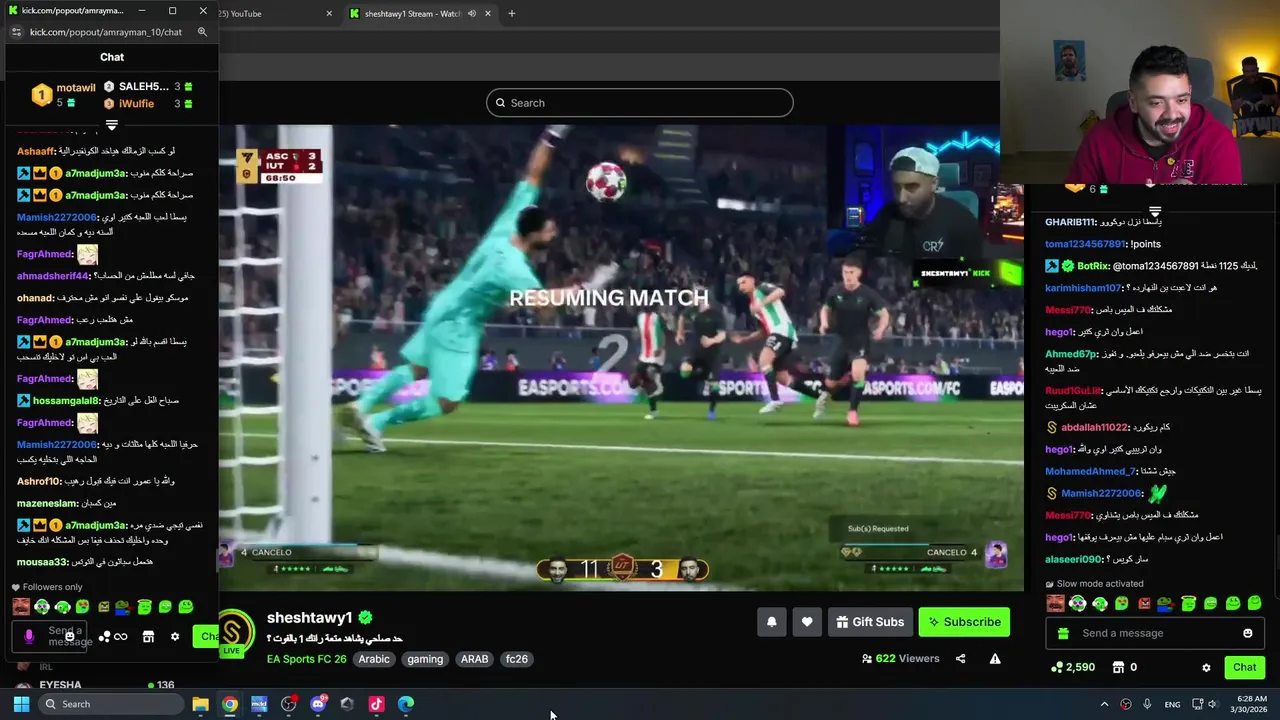Viewport: 1280px width, 720px height.
Task: Click username mazeneslam in popout chat
Action: [47, 503]
